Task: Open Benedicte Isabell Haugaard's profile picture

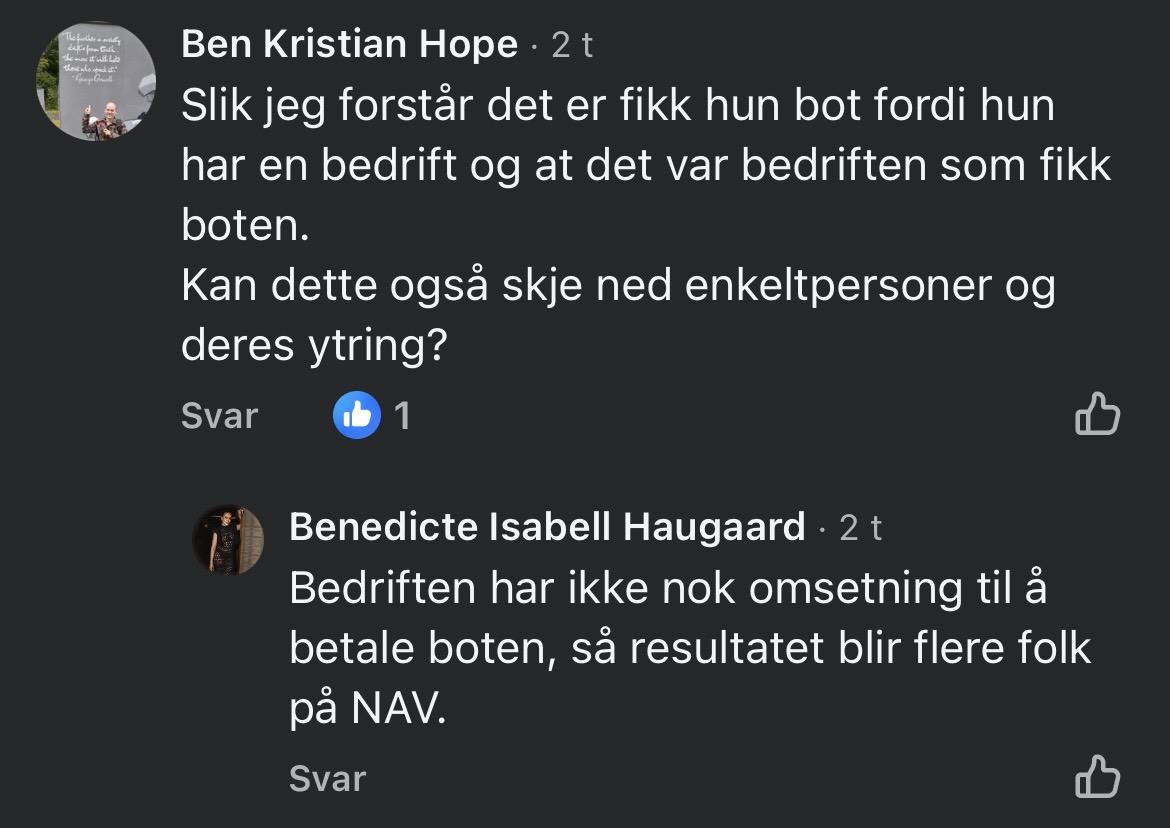Action: pos(228,540)
